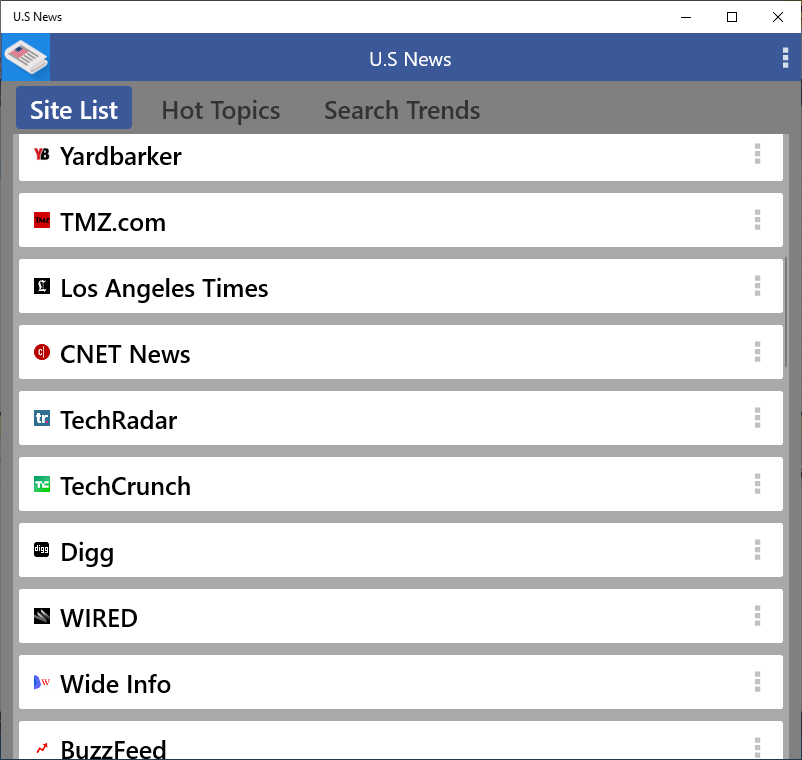The image size is (802, 760).
Task: Minimize the U.S News window
Action: [686, 17]
